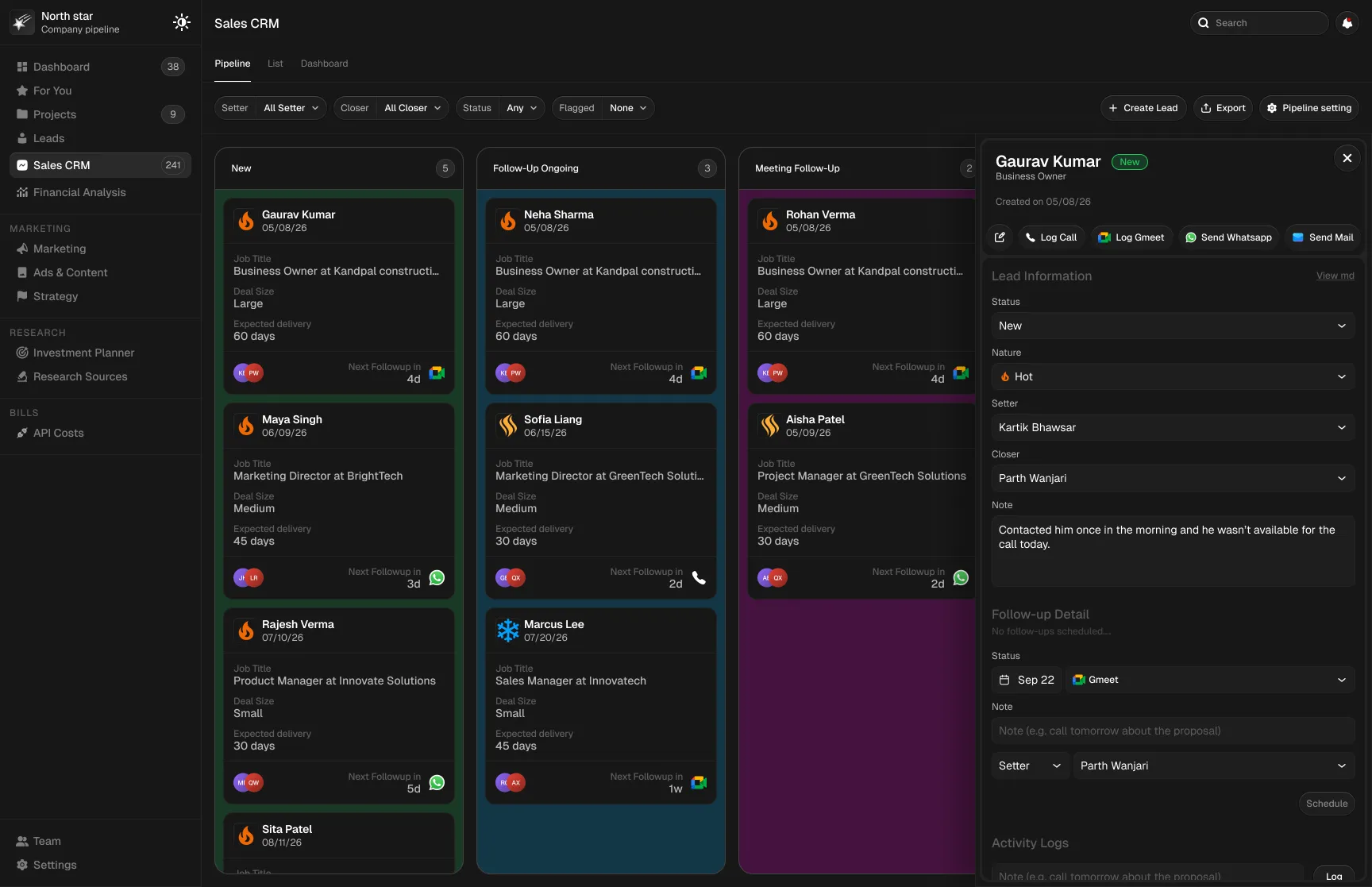Click the follow-up Note input field
The height and width of the screenshot is (887, 1372).
pos(1173,731)
